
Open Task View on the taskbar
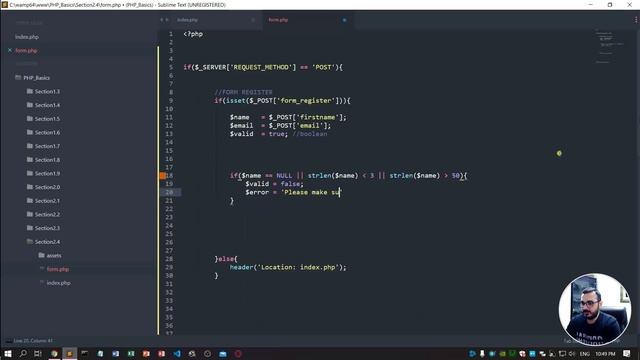point(38,353)
